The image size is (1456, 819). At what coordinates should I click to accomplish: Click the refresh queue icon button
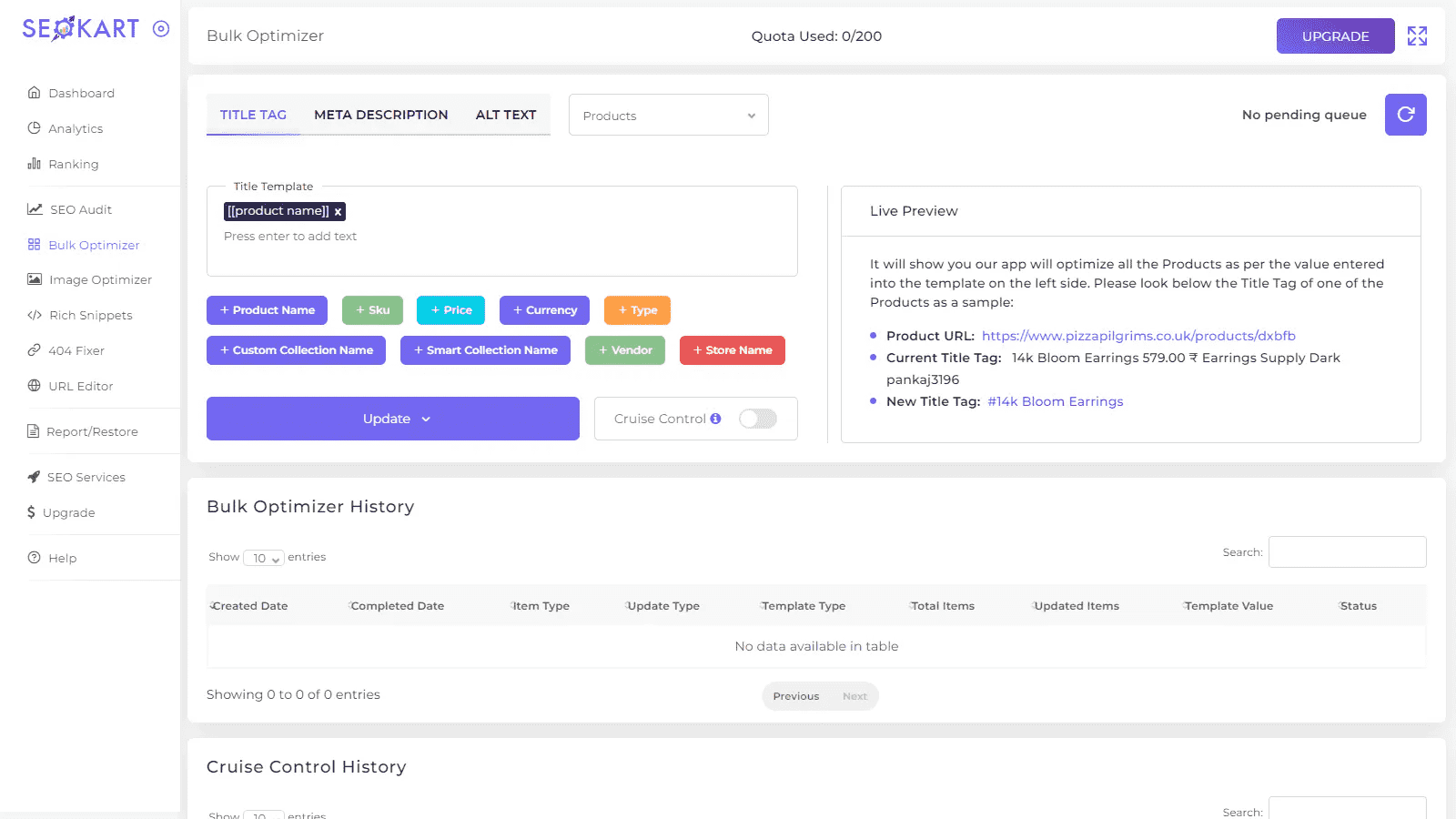click(x=1405, y=115)
